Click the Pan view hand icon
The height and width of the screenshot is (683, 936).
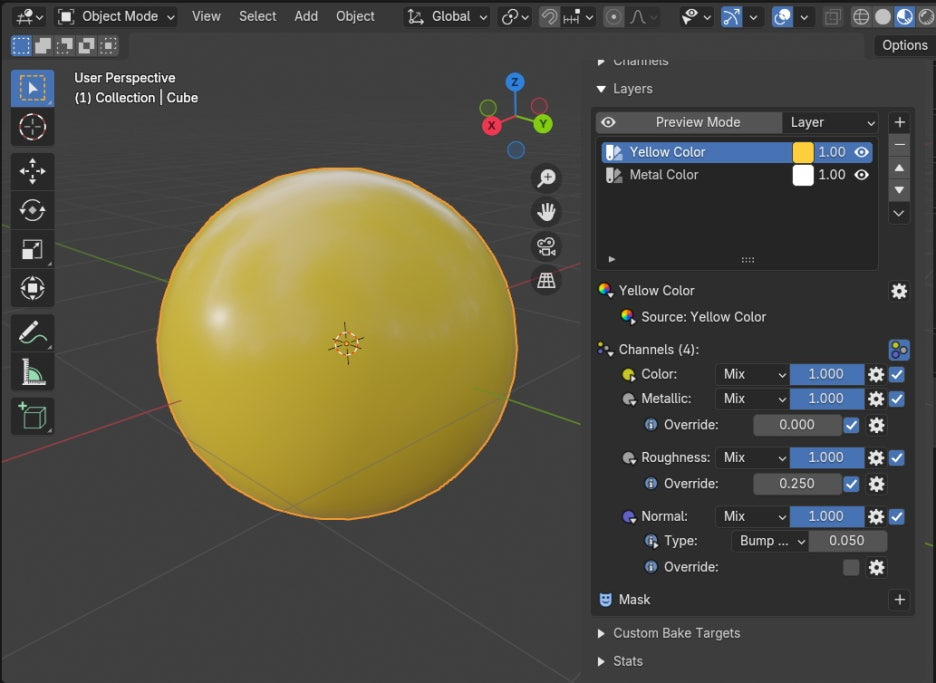(546, 212)
